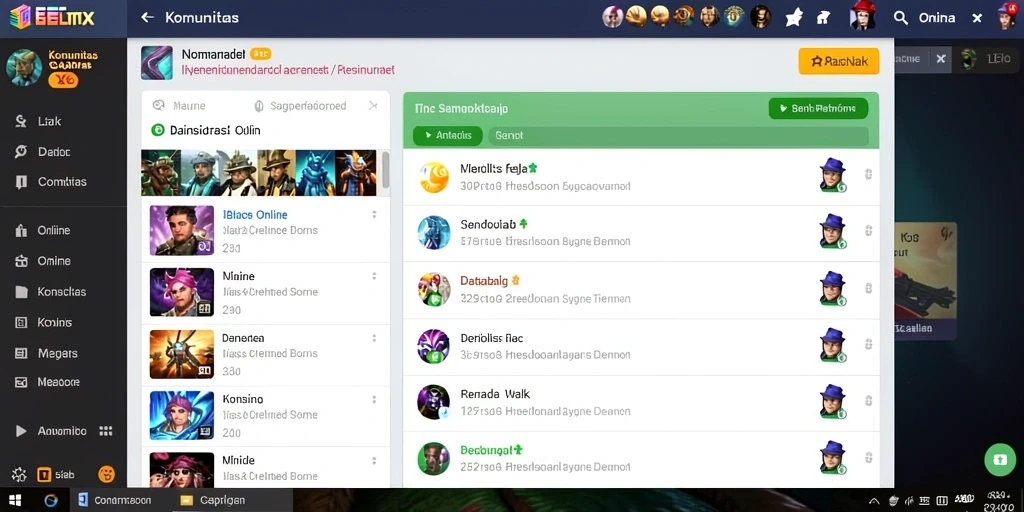Screen dimensions: 1024x512
Task: Click the orange emoji icon in sidebar
Action: pyautogui.click(x=106, y=474)
